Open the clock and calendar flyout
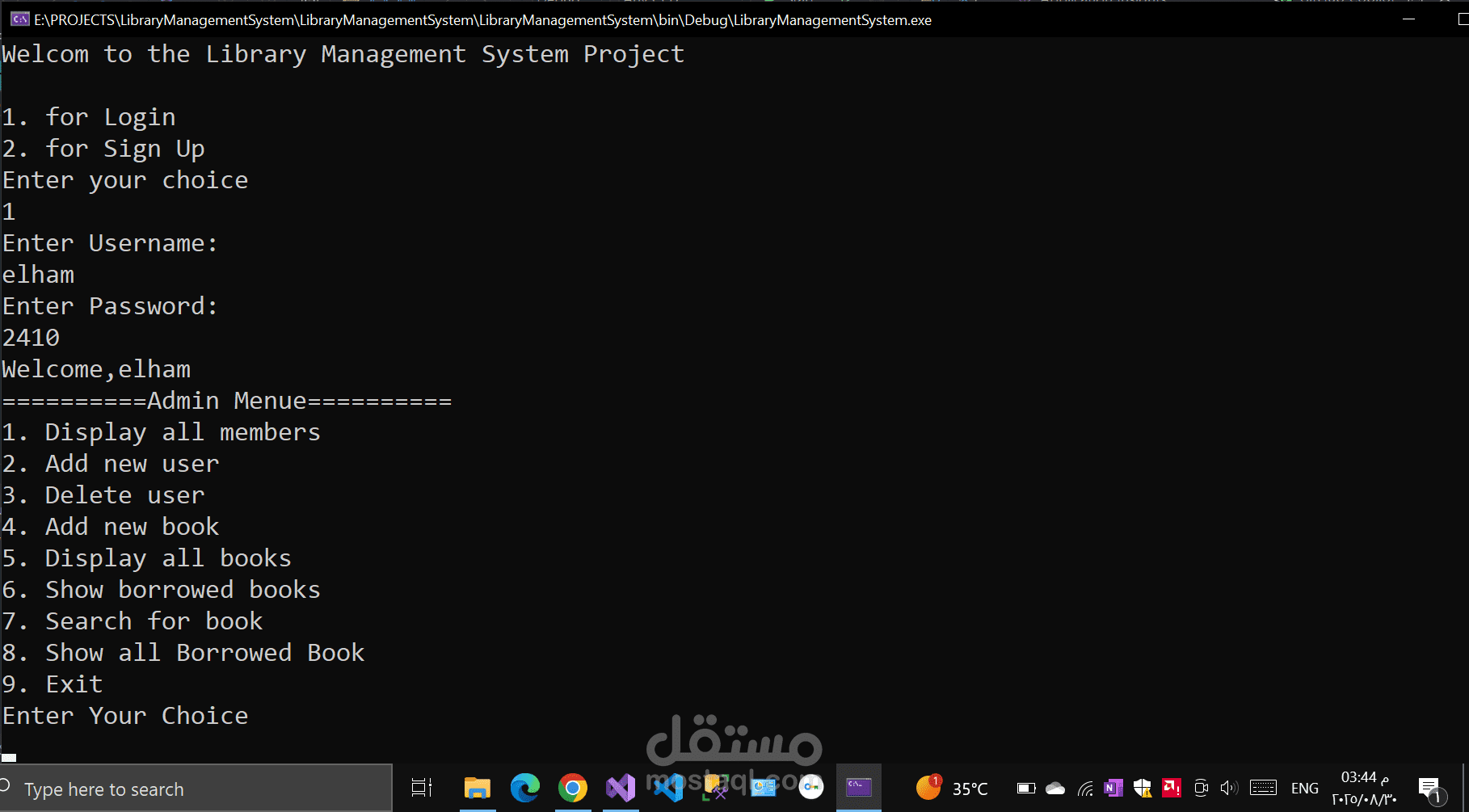The image size is (1469, 812). 1362,787
